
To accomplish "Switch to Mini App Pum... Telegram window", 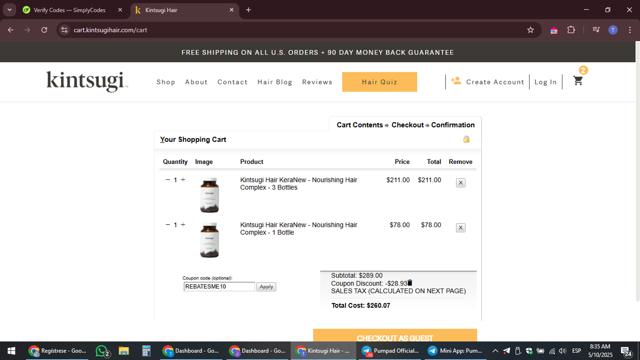I will (x=456, y=351).
